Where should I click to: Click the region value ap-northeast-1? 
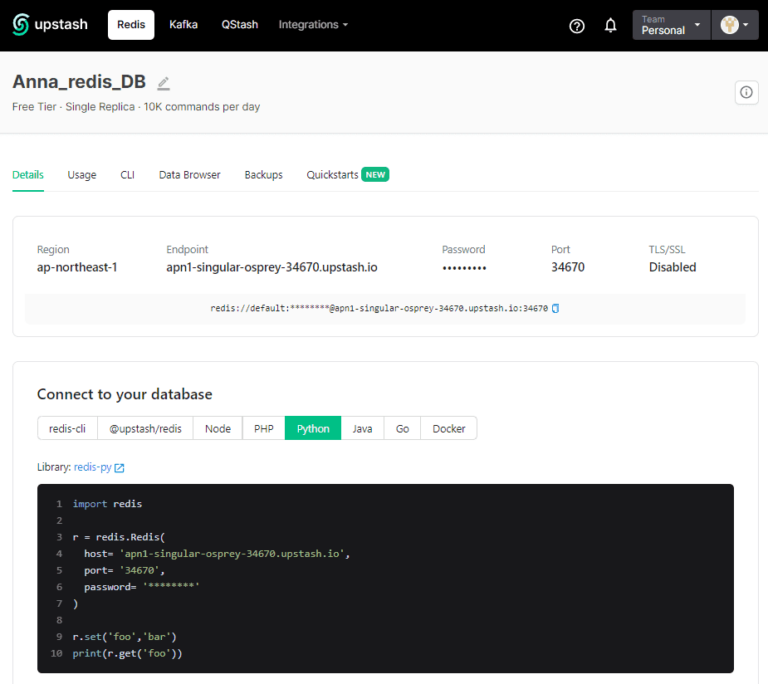tap(77, 268)
